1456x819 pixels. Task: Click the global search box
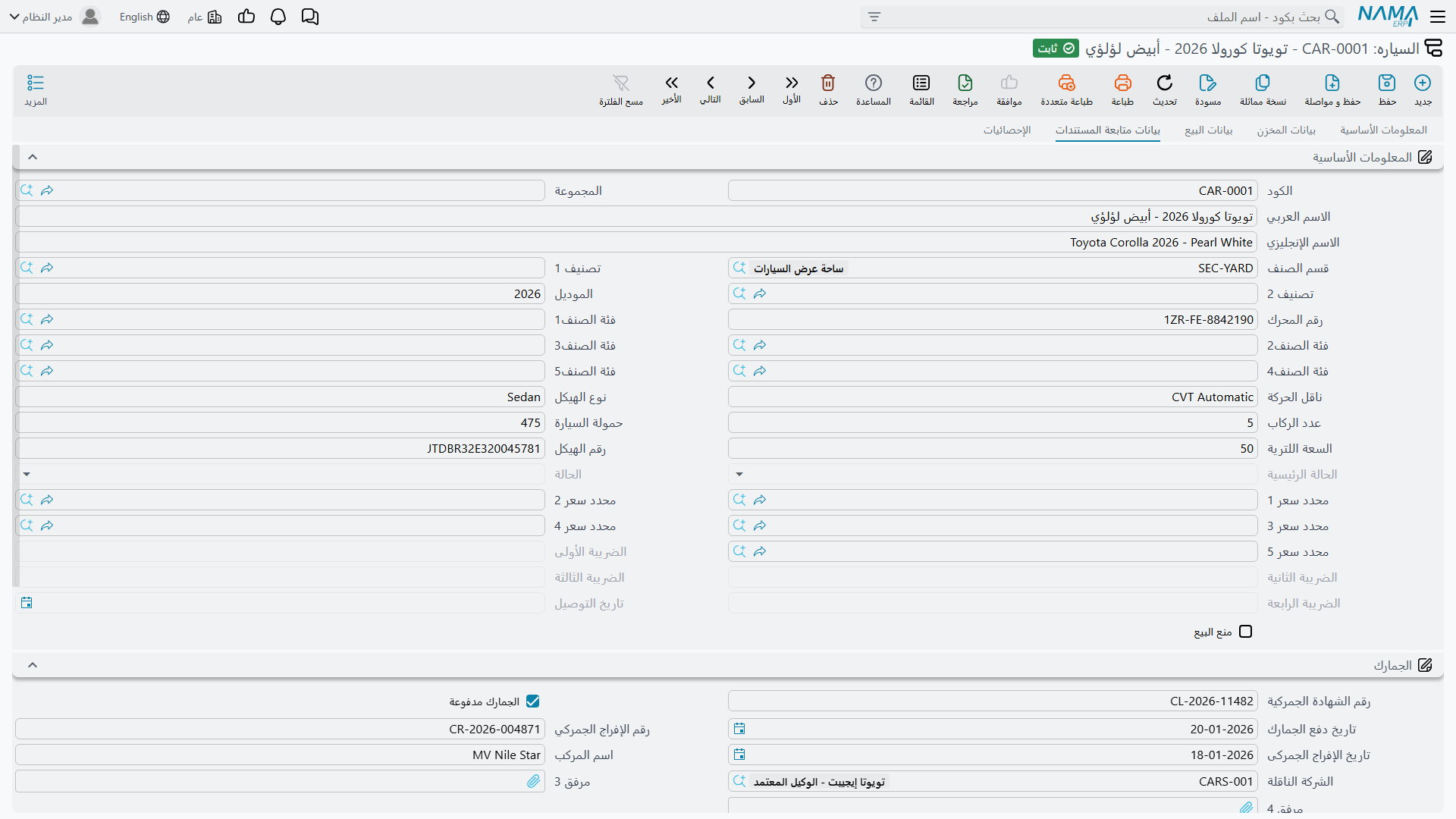point(1103,17)
